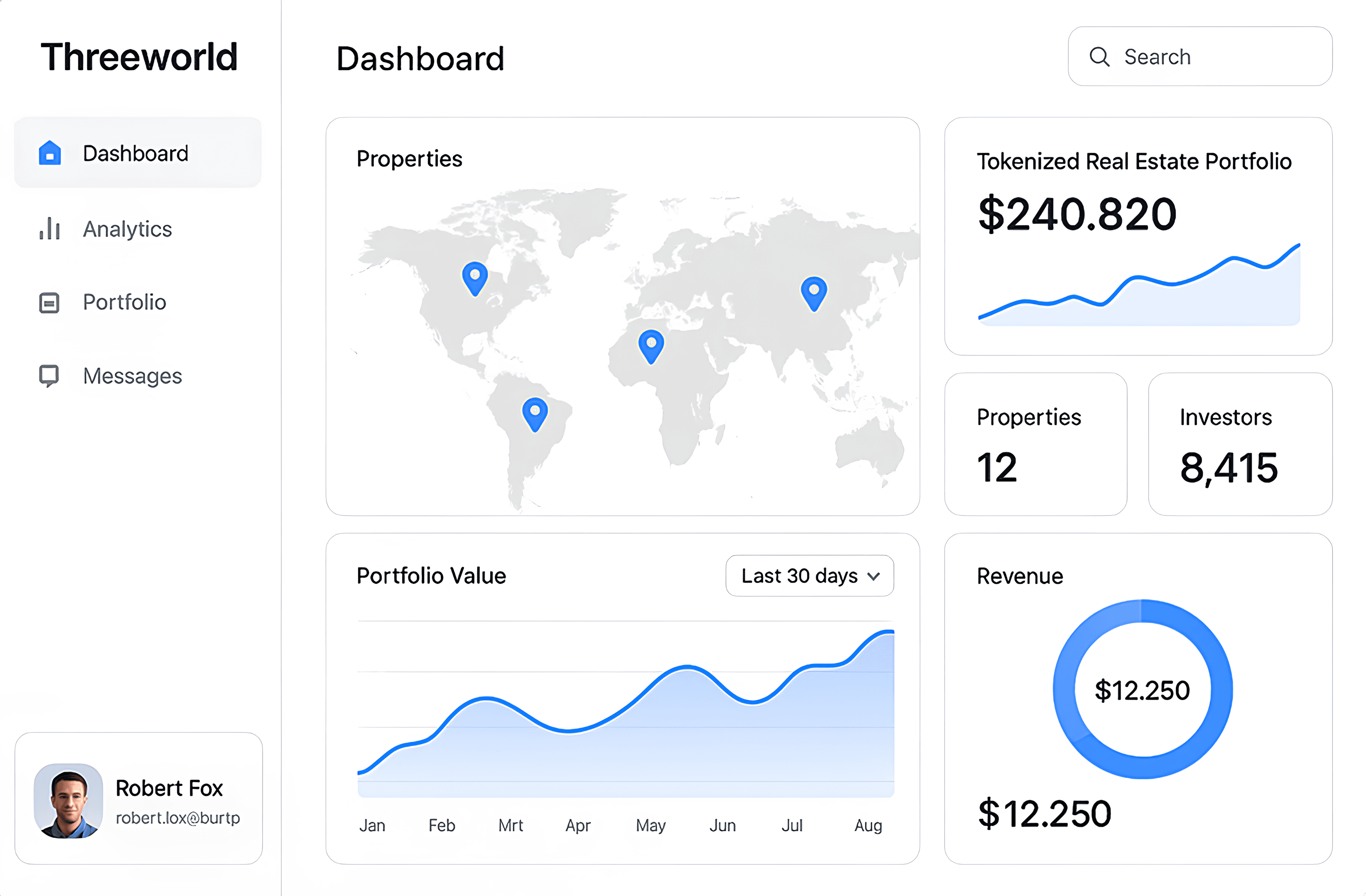
Task: Select the Dashboard home icon
Action: point(49,152)
